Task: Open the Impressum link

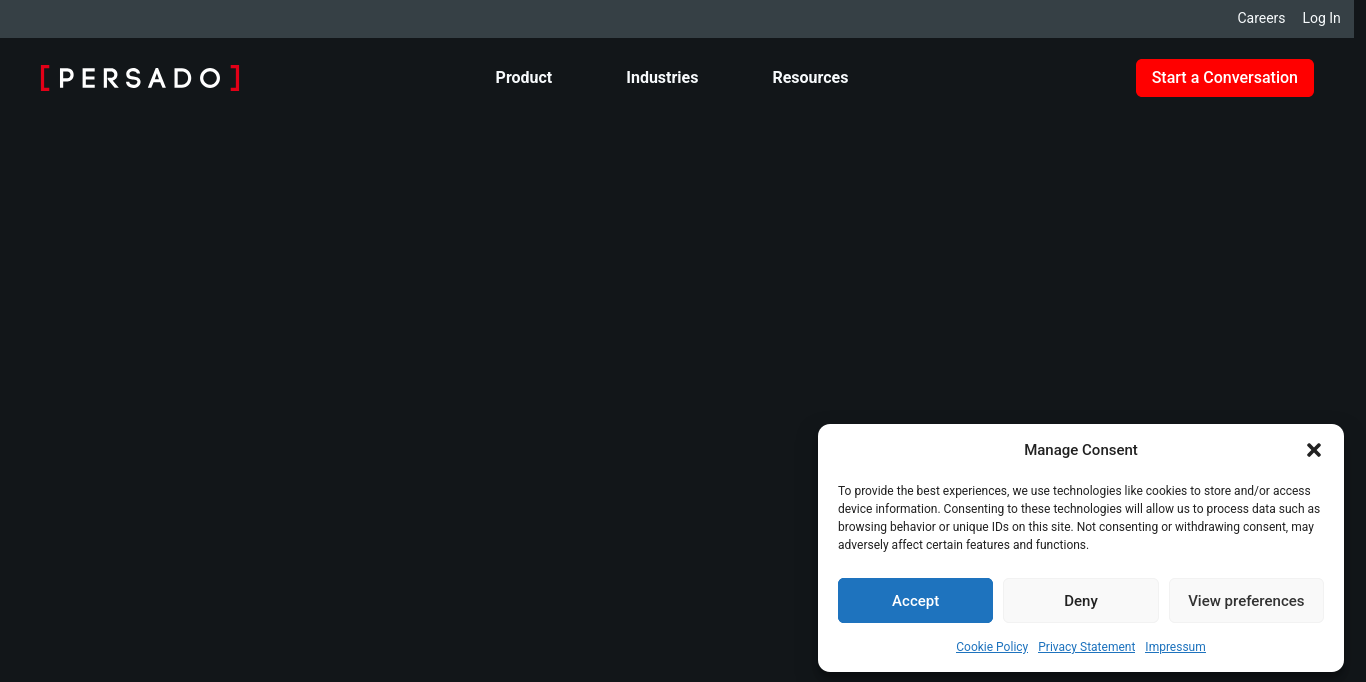Action: tap(1175, 647)
